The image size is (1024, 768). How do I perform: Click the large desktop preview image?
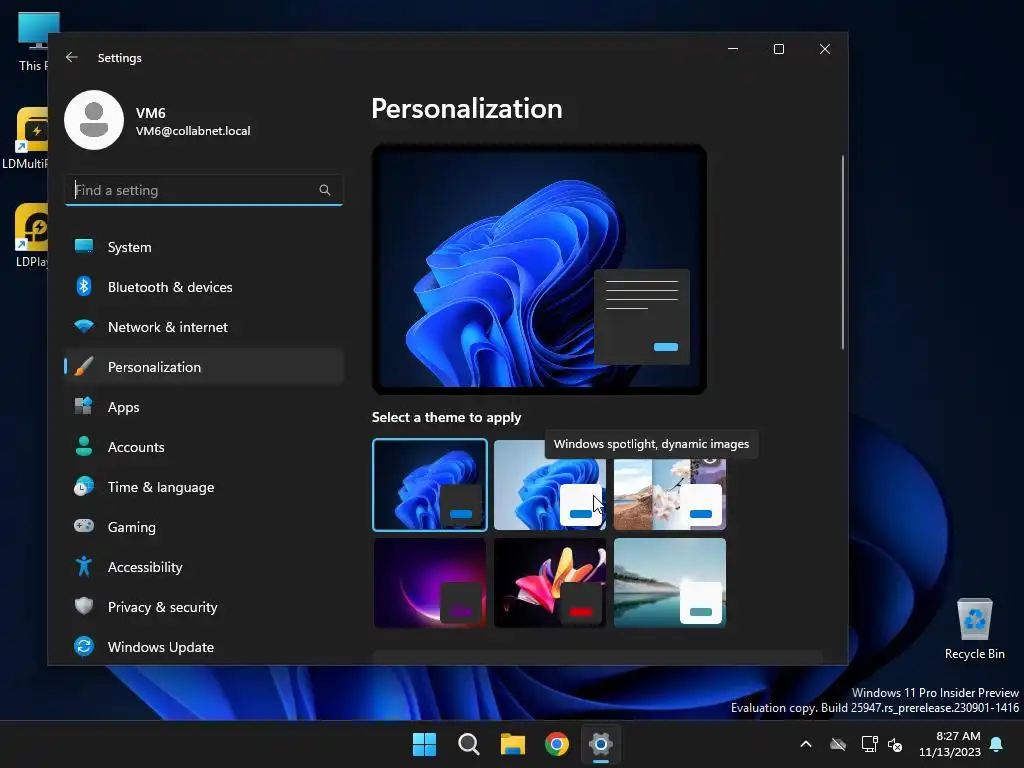[x=539, y=269]
